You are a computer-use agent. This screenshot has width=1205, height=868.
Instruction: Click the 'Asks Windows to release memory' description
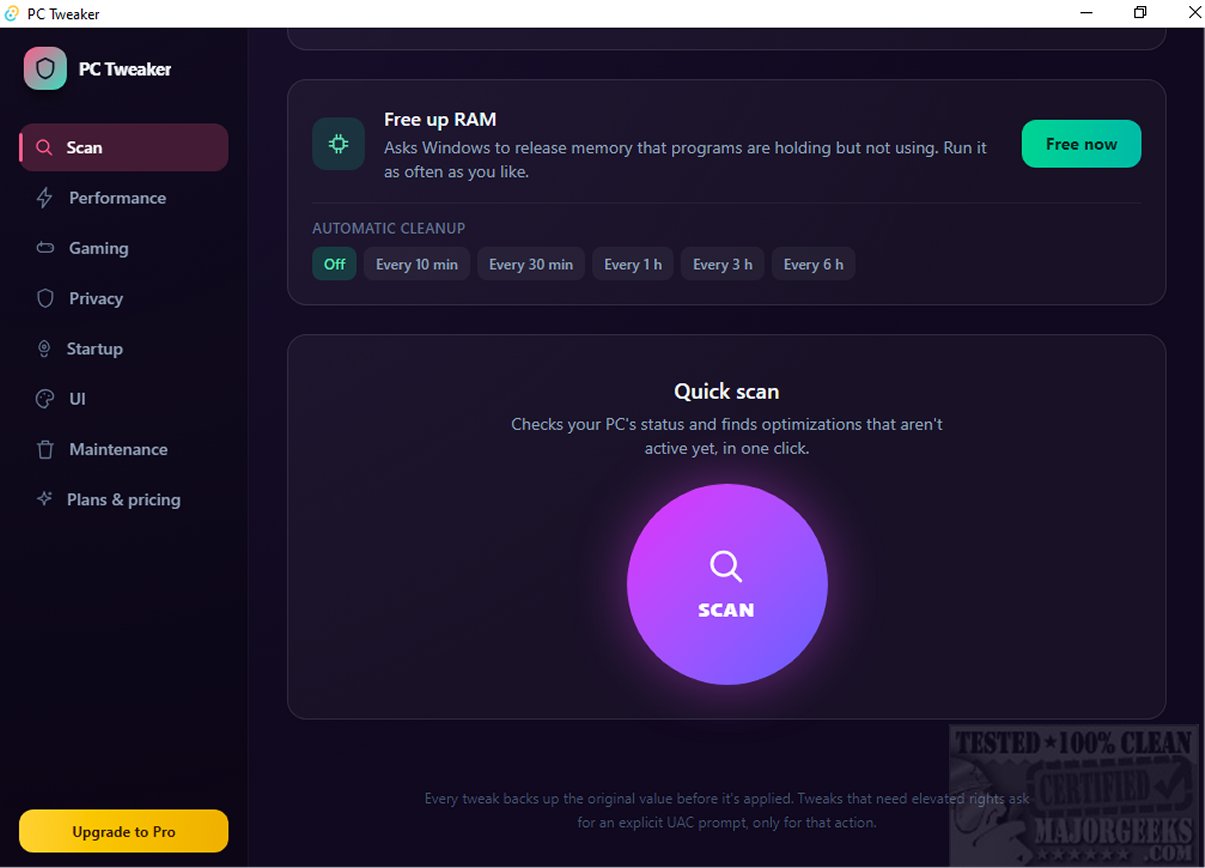(x=685, y=160)
